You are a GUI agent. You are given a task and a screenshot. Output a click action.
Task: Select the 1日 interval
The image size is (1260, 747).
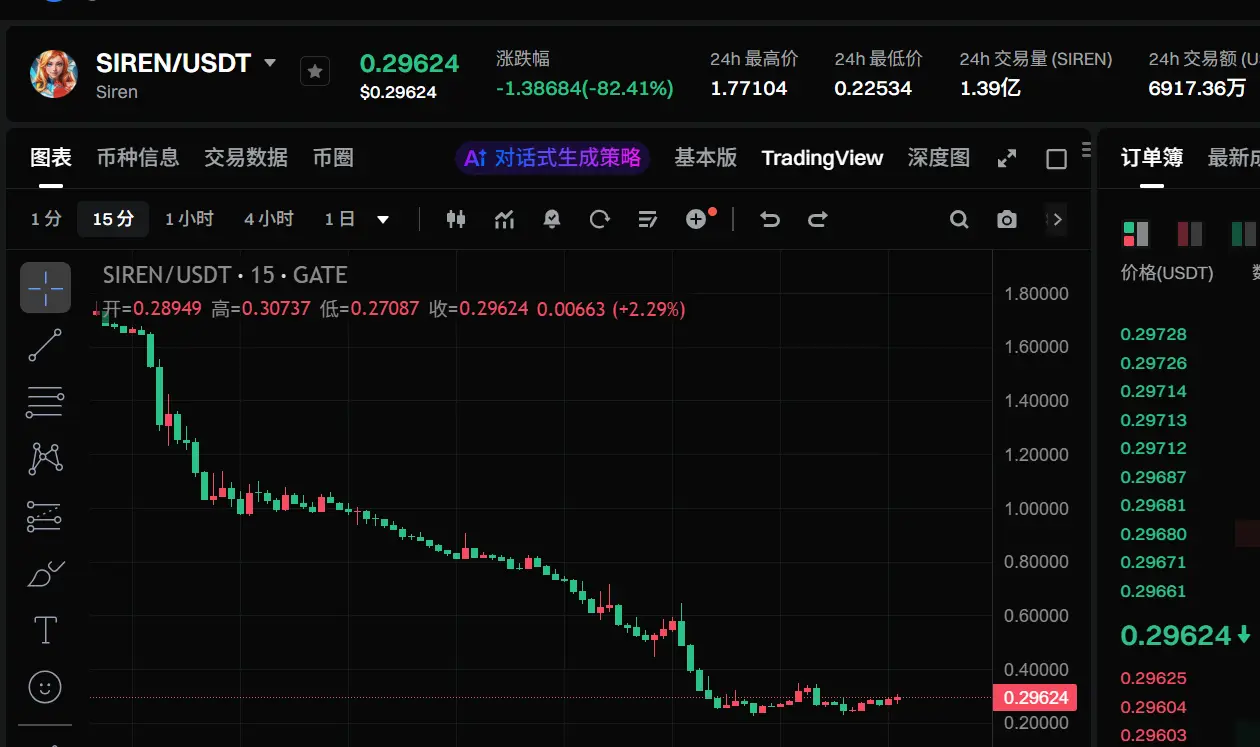[340, 219]
